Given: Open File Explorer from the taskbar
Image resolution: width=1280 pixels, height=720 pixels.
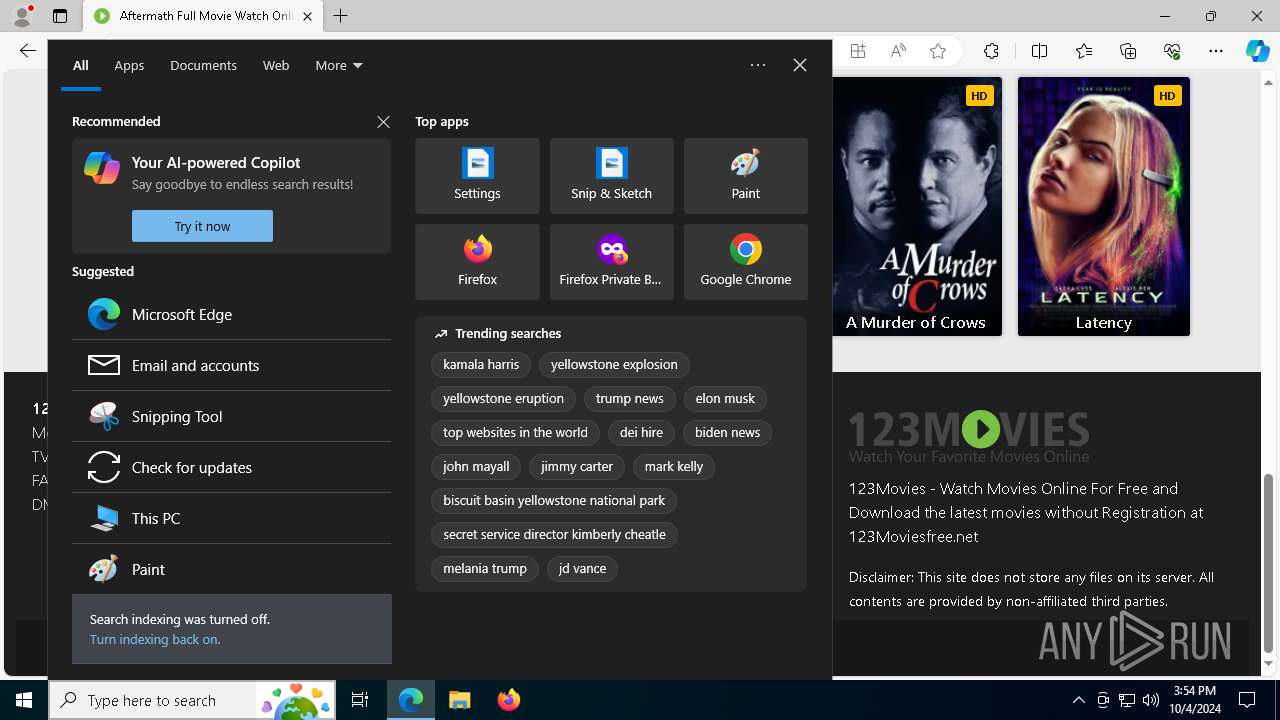Looking at the screenshot, I should (x=460, y=700).
